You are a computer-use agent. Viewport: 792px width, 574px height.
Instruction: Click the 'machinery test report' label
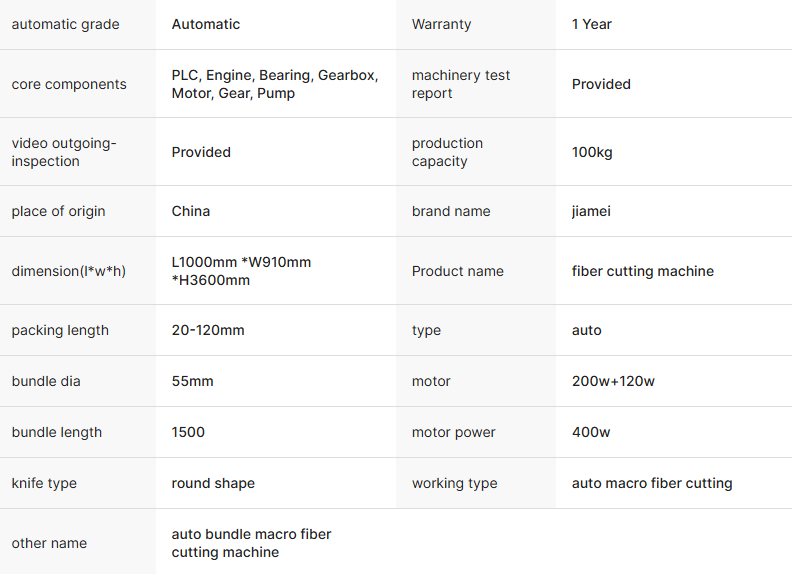click(461, 84)
